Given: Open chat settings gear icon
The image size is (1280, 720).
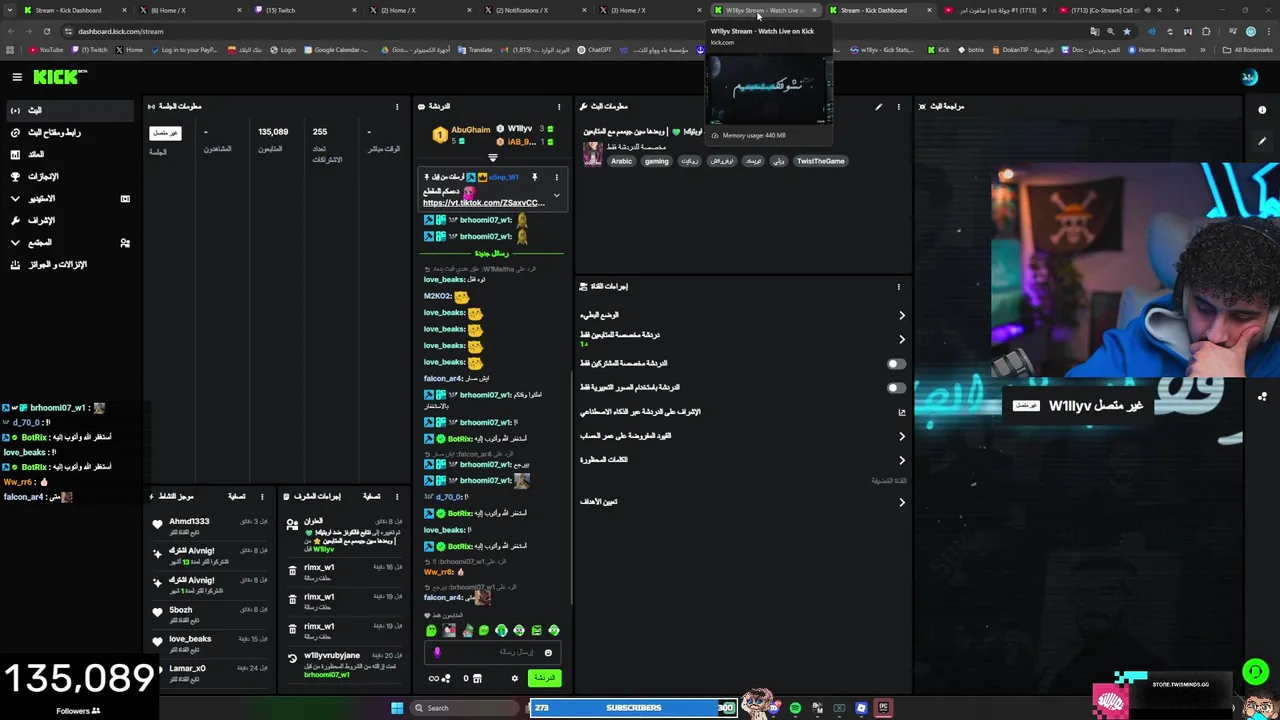Looking at the screenshot, I should 515,678.
